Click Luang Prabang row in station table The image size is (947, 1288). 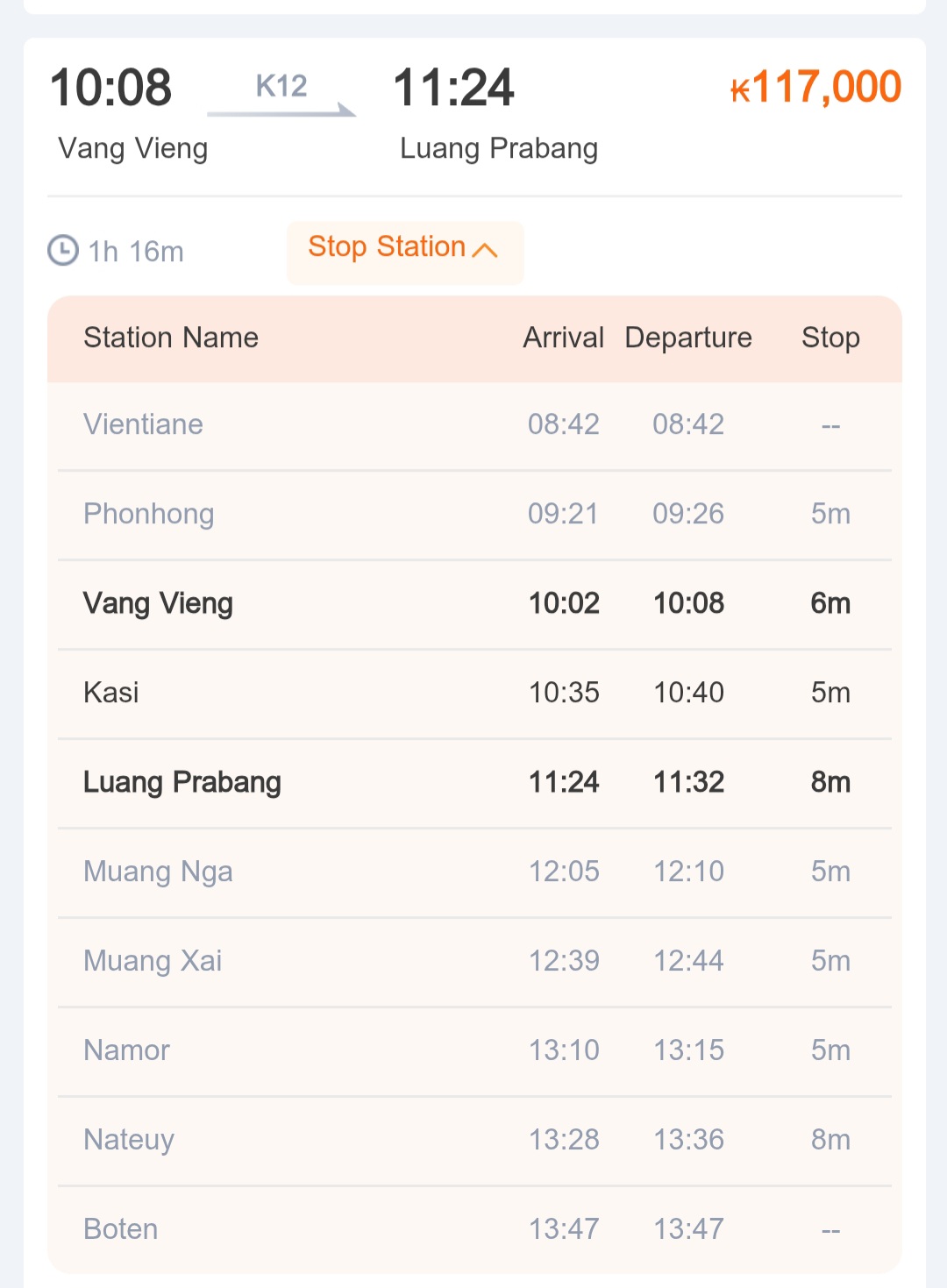(474, 783)
